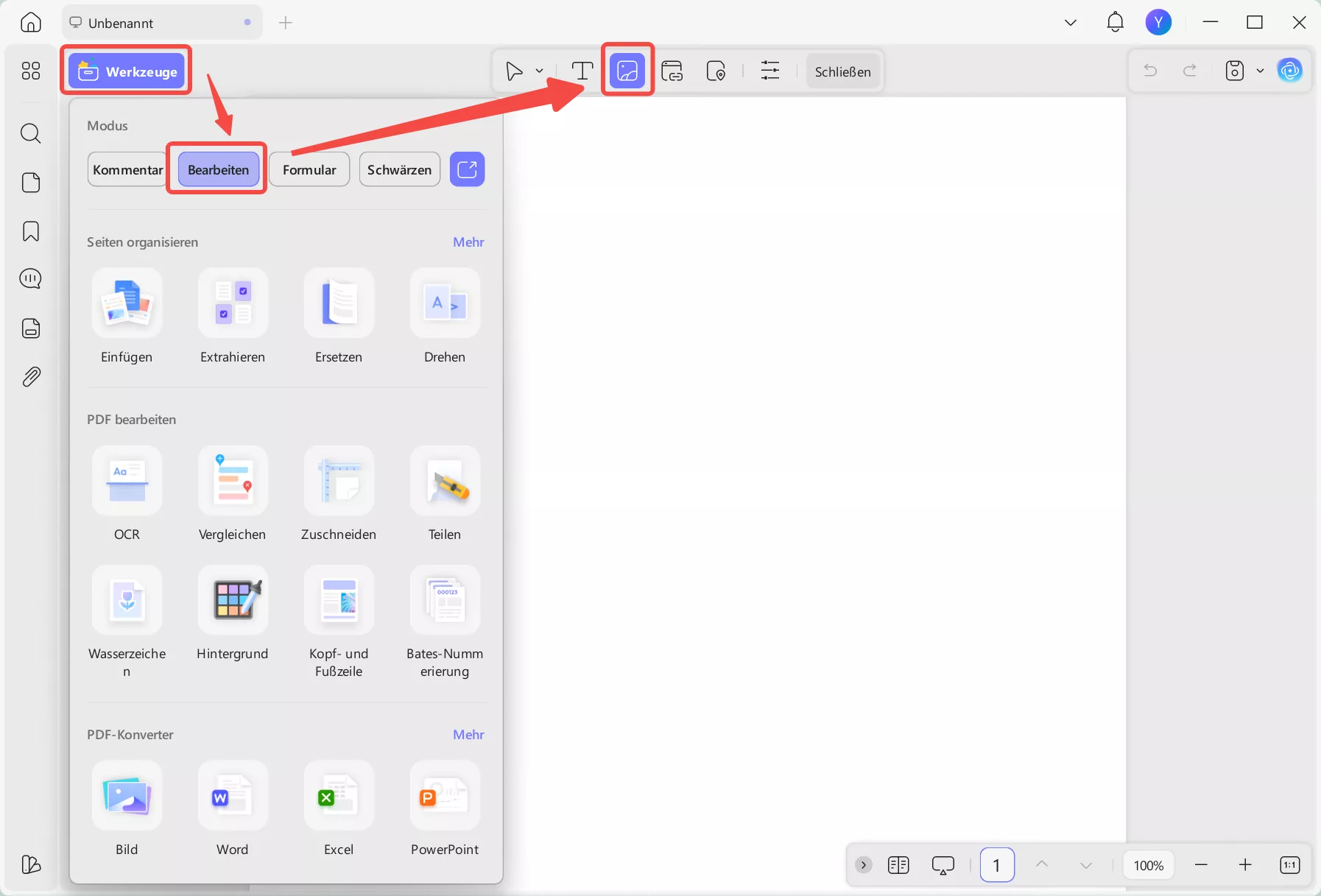The height and width of the screenshot is (896, 1321).
Task: Click Mehr next to PDF-Konverter
Action: (468, 735)
